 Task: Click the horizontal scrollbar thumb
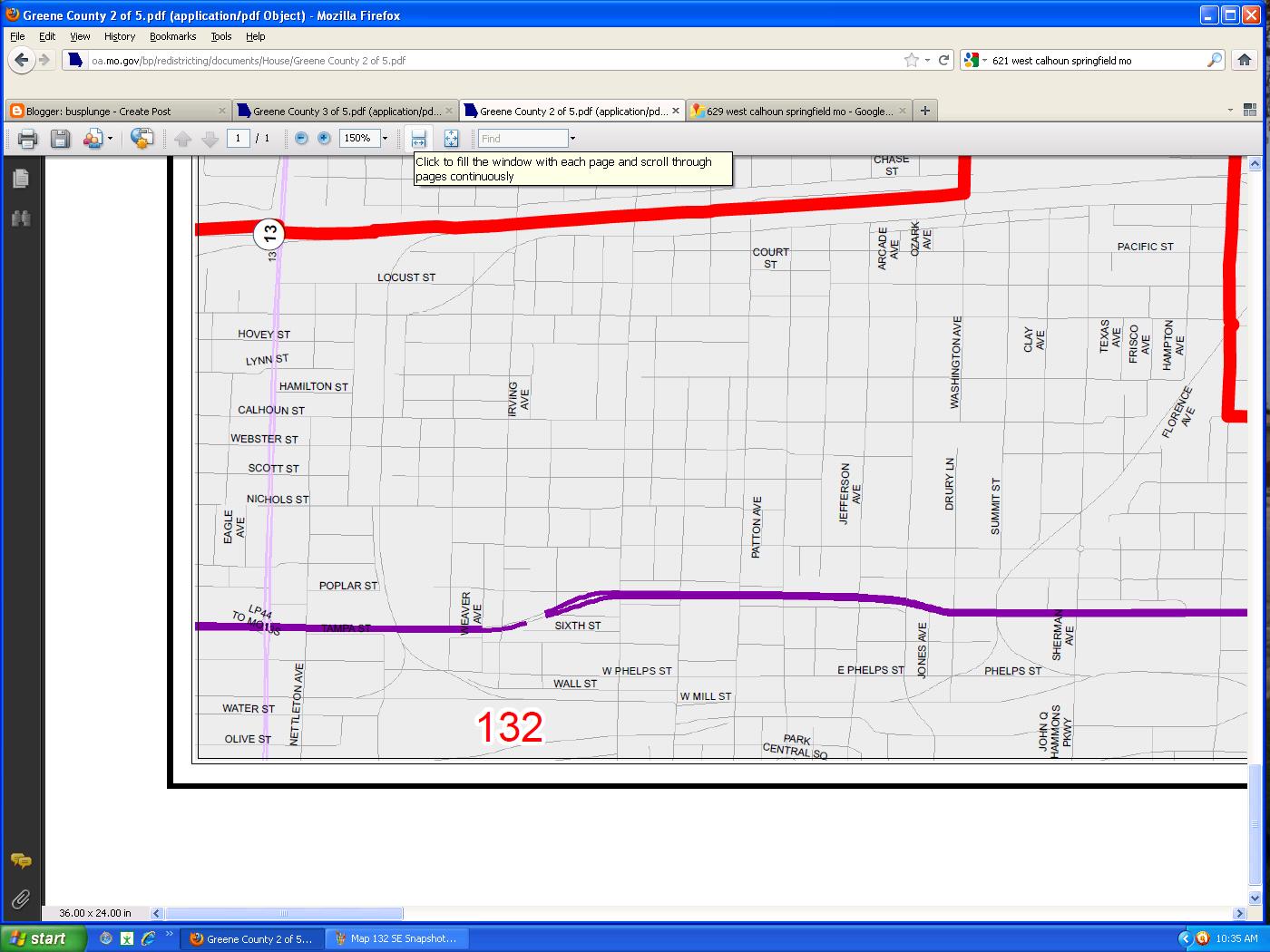pos(284,914)
